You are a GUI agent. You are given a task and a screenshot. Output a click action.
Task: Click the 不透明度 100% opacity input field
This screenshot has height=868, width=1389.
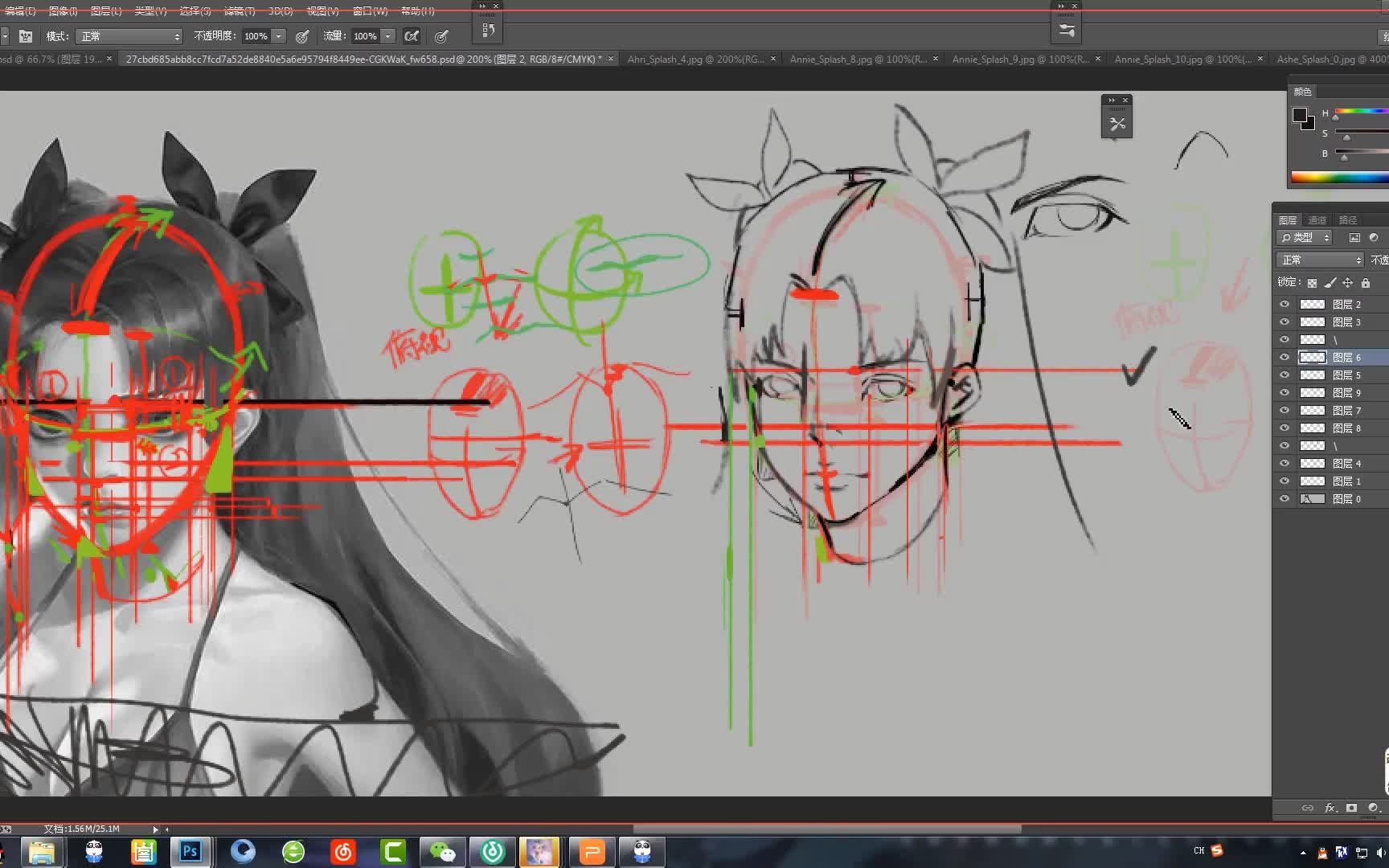coord(256,36)
